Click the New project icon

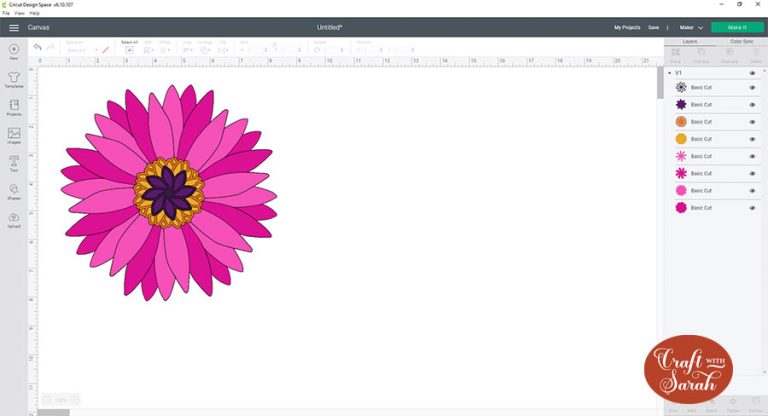coord(14,50)
